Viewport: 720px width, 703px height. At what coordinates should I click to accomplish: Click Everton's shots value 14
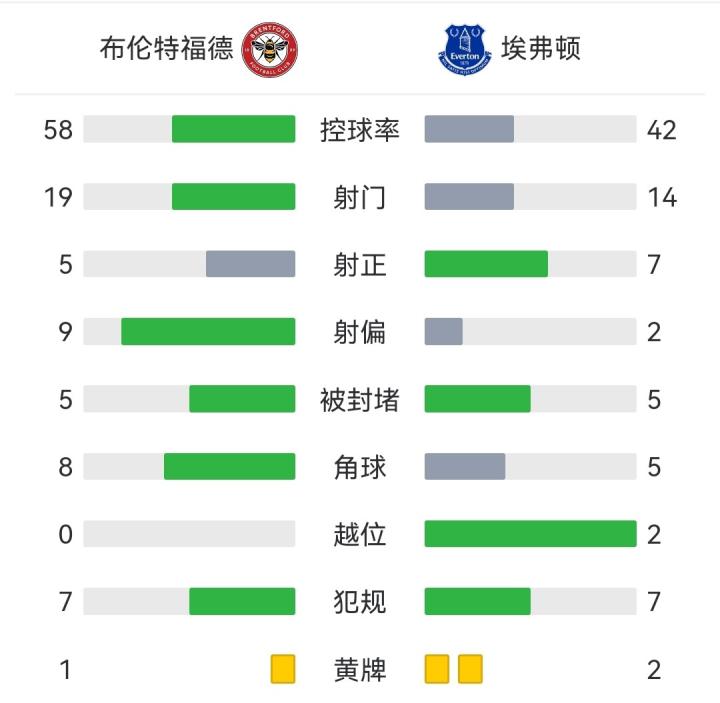(x=662, y=197)
